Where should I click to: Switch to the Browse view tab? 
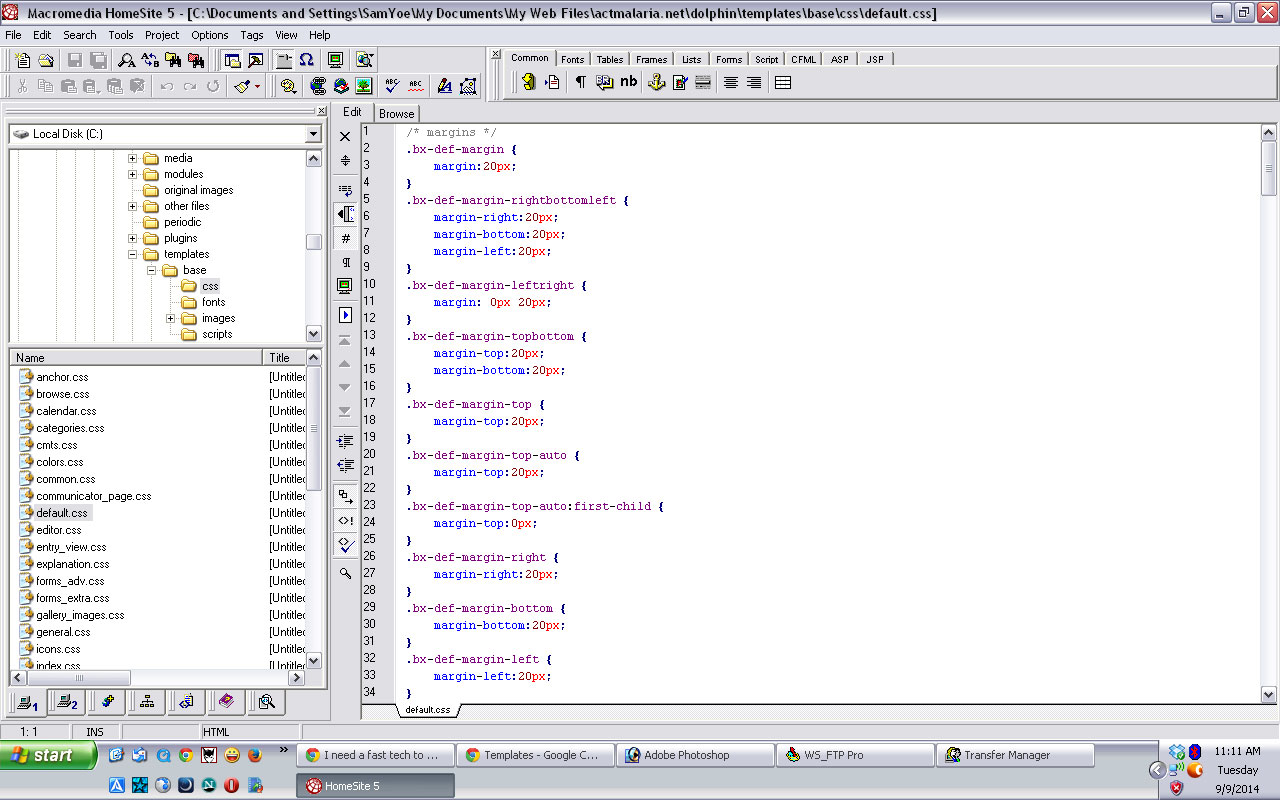click(396, 113)
